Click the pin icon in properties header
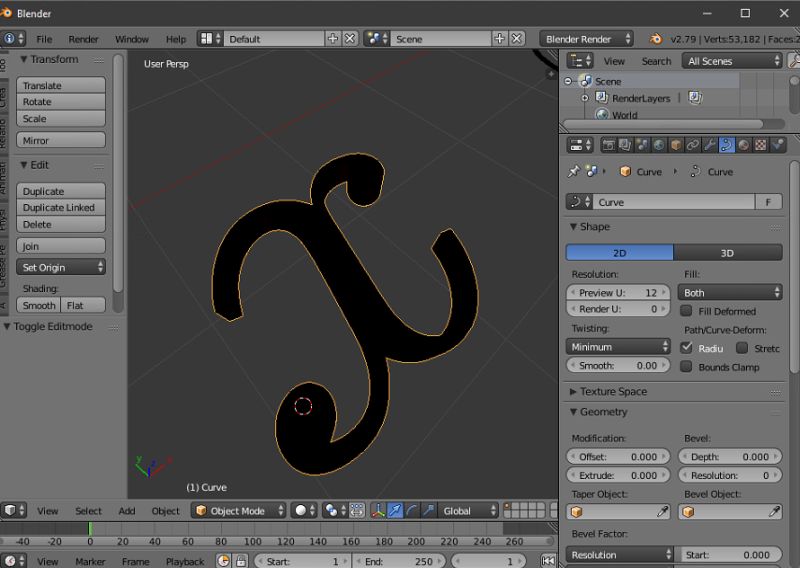The image size is (800, 568). 574,171
